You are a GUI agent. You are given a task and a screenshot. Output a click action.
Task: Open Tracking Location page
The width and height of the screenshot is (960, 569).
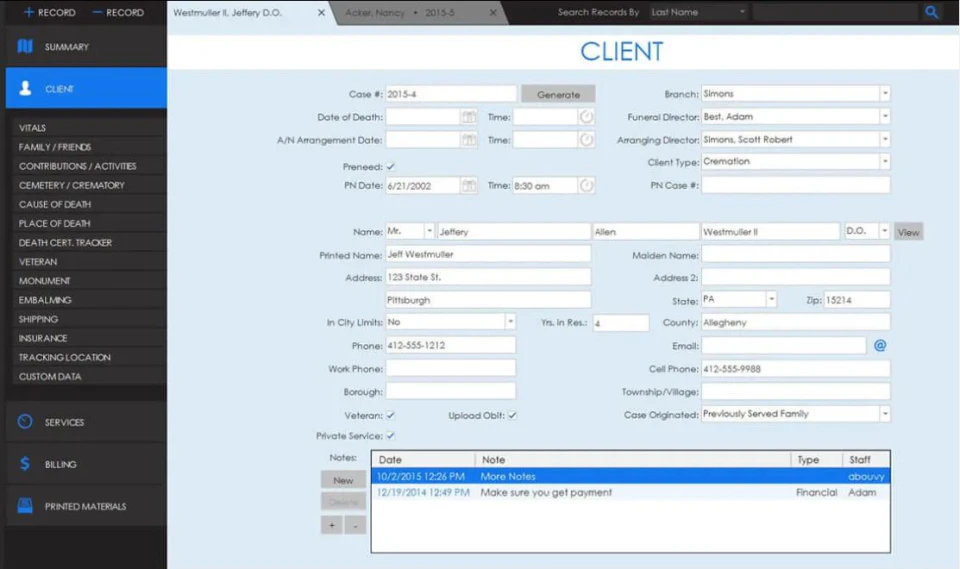tap(89, 357)
